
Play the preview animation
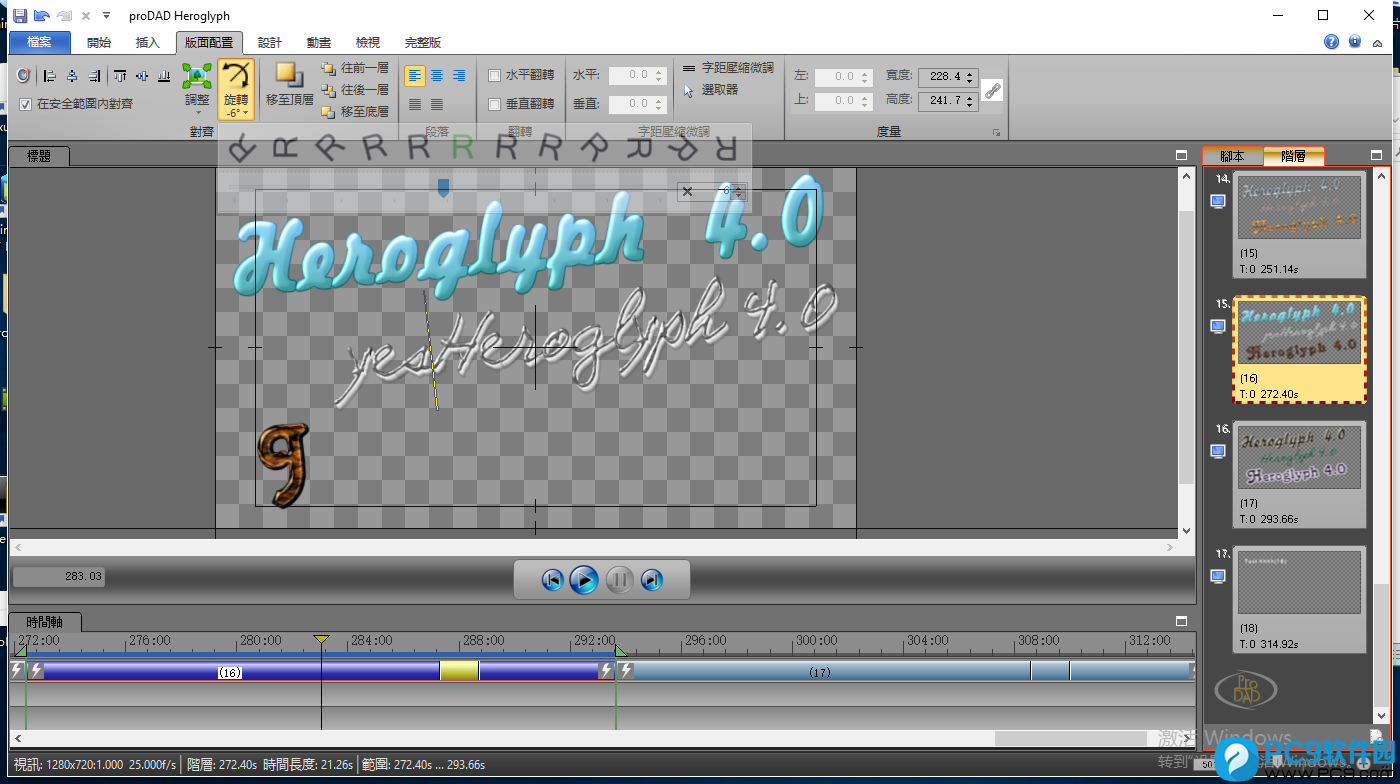(x=584, y=580)
